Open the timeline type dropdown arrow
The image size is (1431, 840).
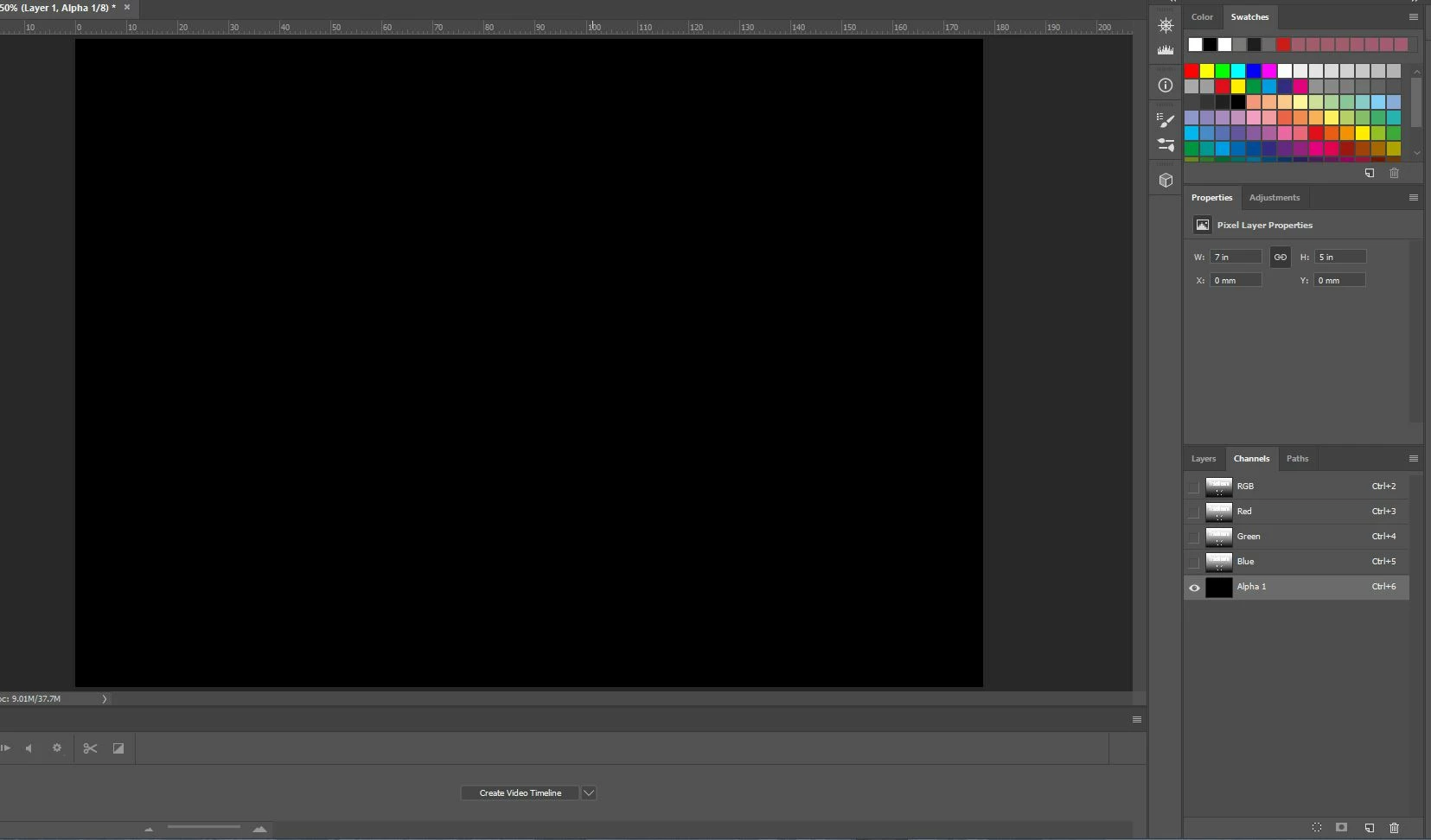pos(589,792)
